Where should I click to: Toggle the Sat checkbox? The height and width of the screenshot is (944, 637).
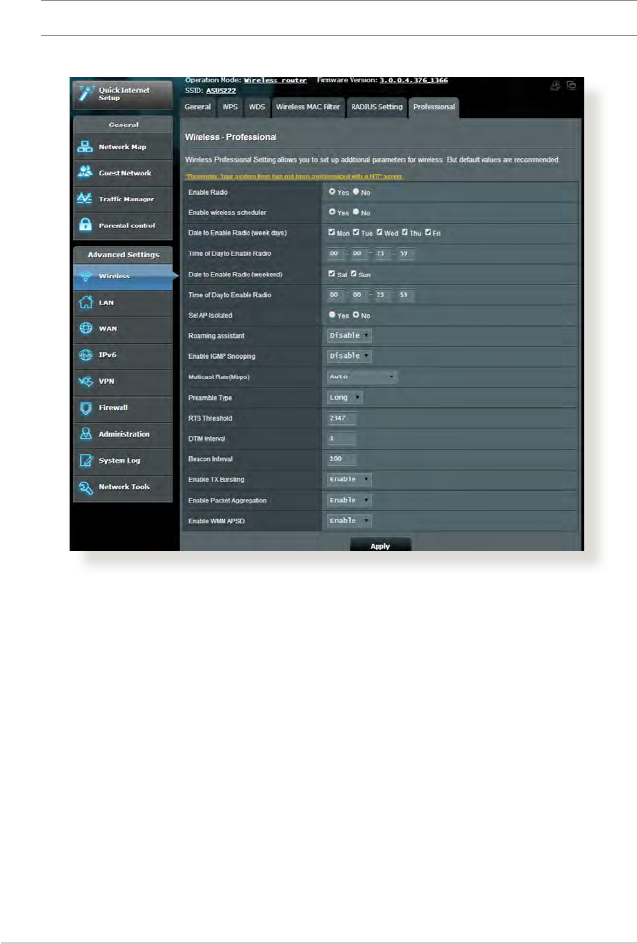click(332, 273)
